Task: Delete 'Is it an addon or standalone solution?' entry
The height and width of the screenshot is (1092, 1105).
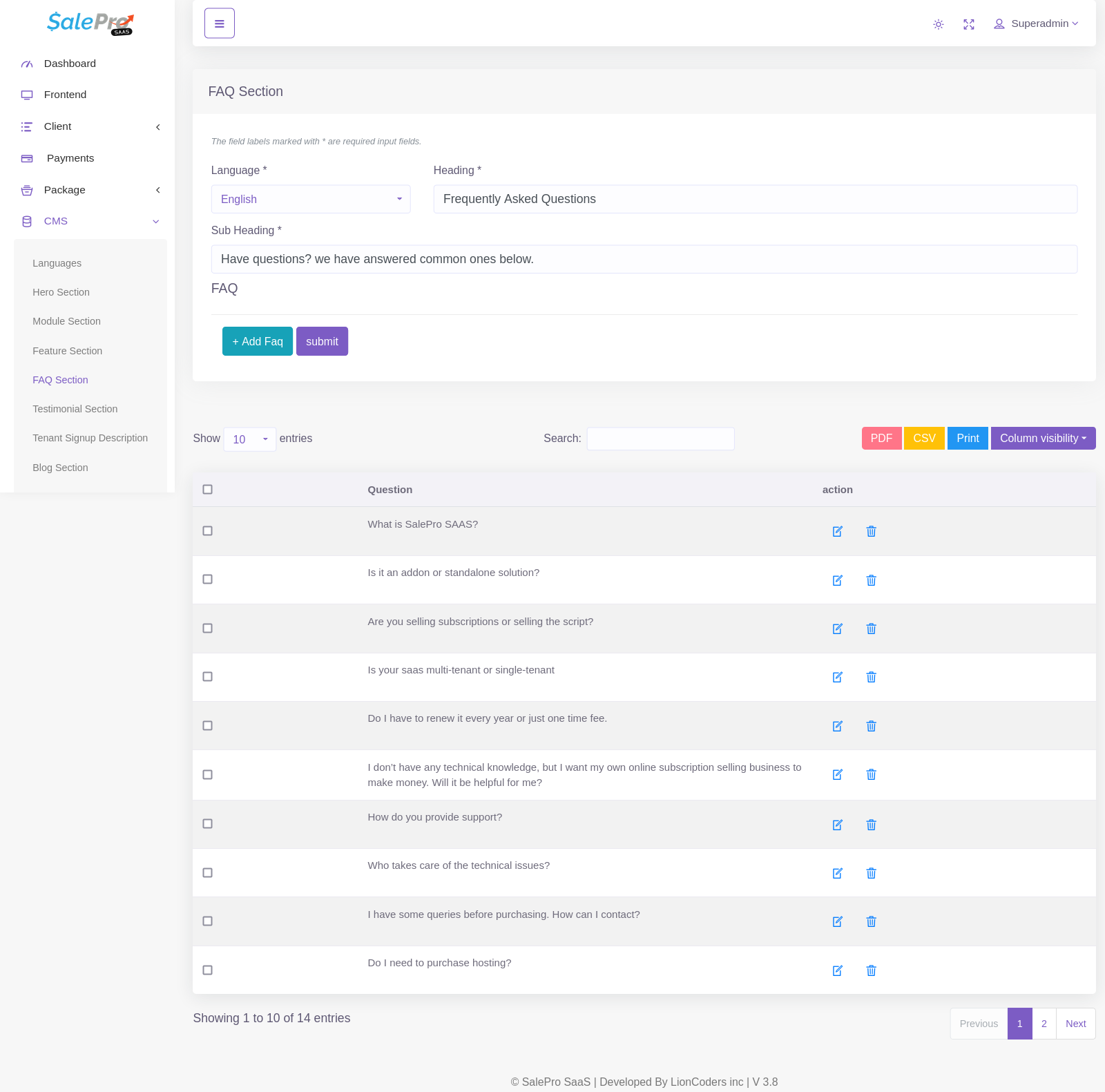Action: click(871, 580)
